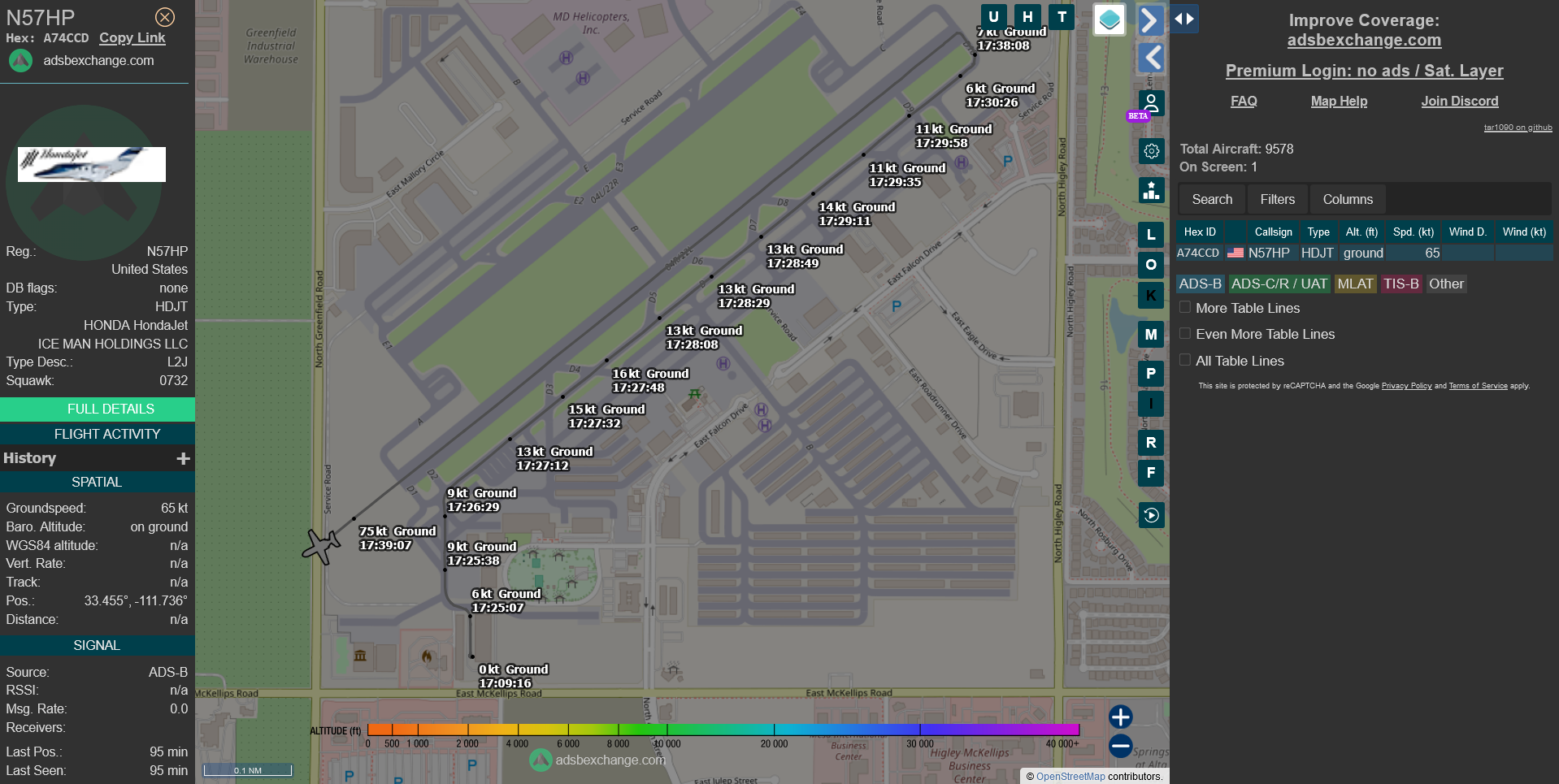Click FLIGHT ACTIVITY button
The height and width of the screenshot is (784, 1559).
tap(98, 434)
